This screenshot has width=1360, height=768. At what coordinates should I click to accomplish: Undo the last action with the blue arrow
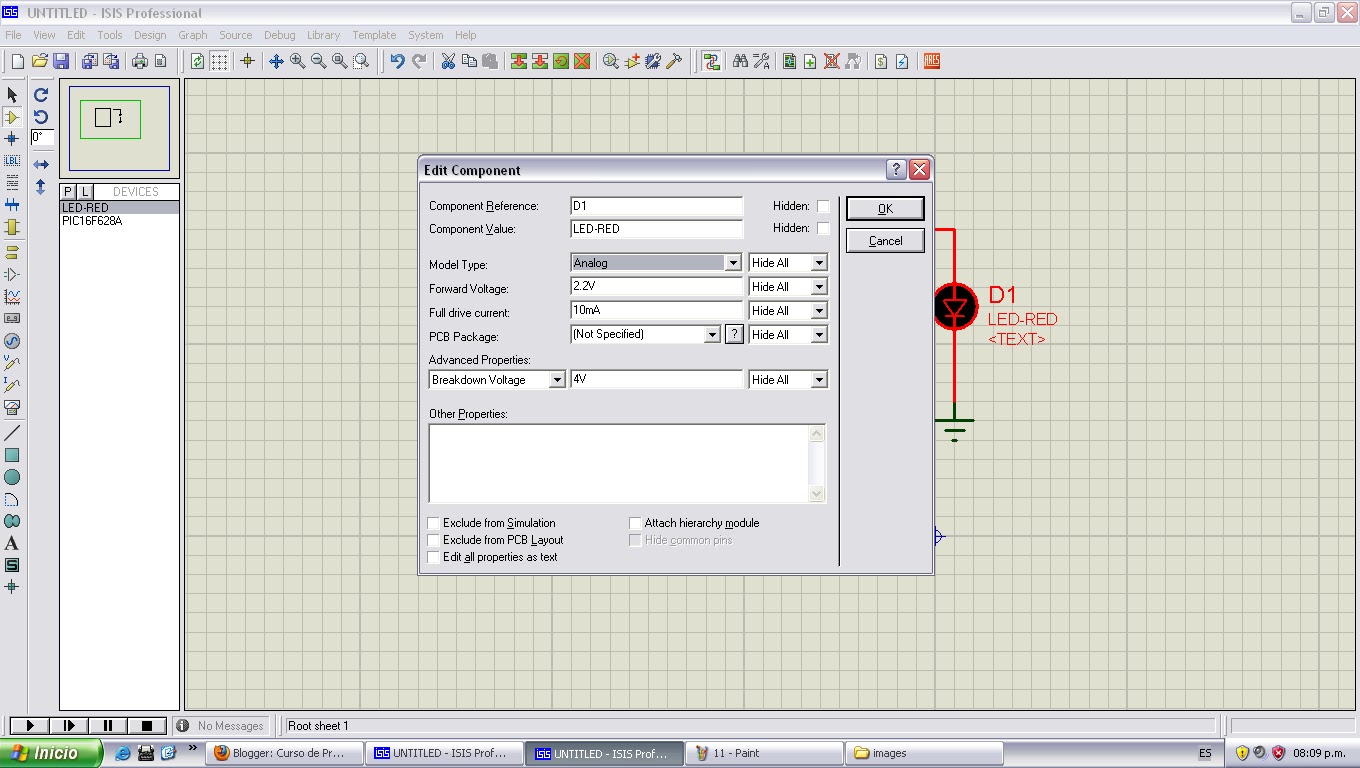click(x=397, y=61)
